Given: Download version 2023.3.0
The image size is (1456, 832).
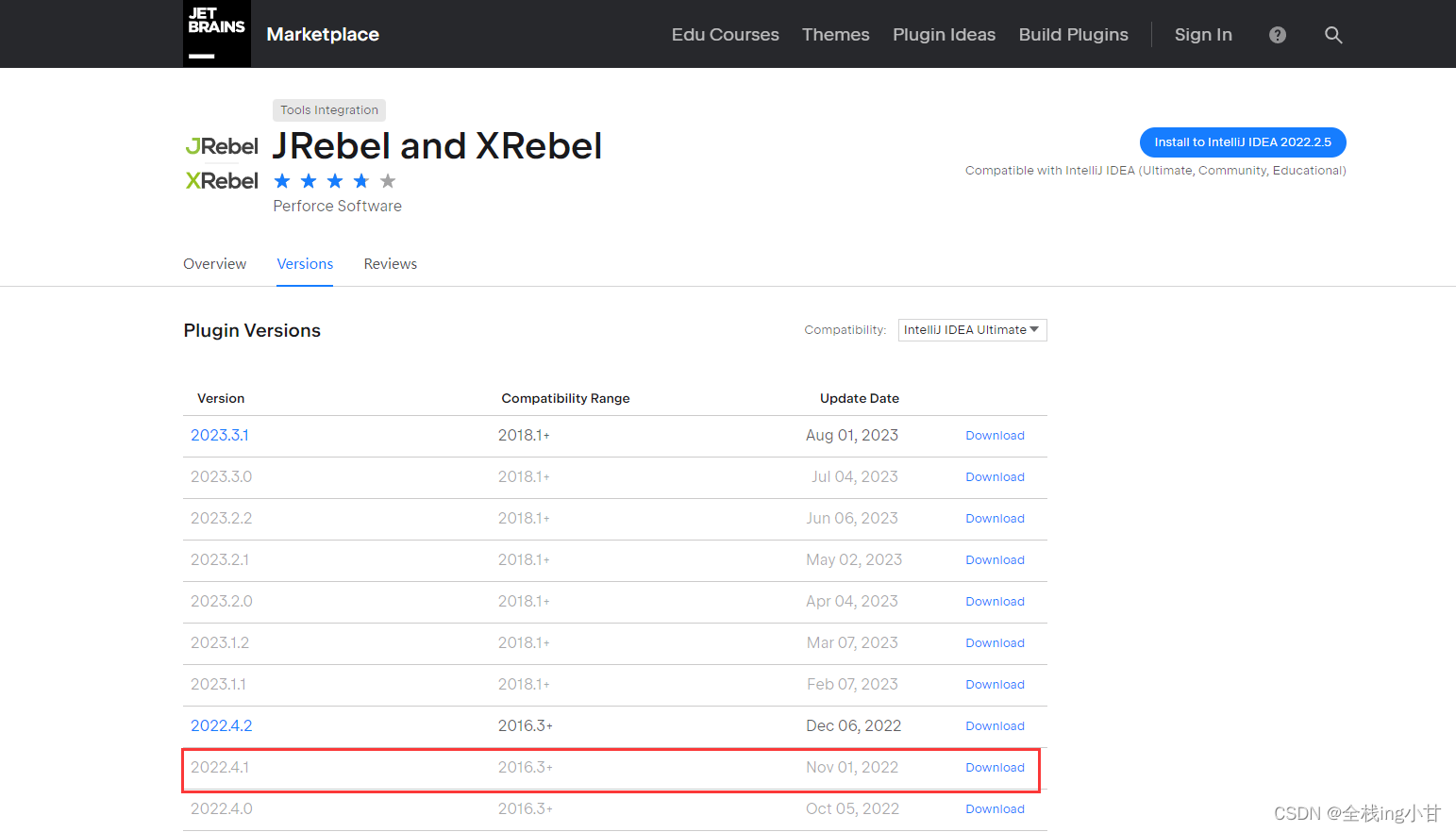Looking at the screenshot, I should 995,477.
